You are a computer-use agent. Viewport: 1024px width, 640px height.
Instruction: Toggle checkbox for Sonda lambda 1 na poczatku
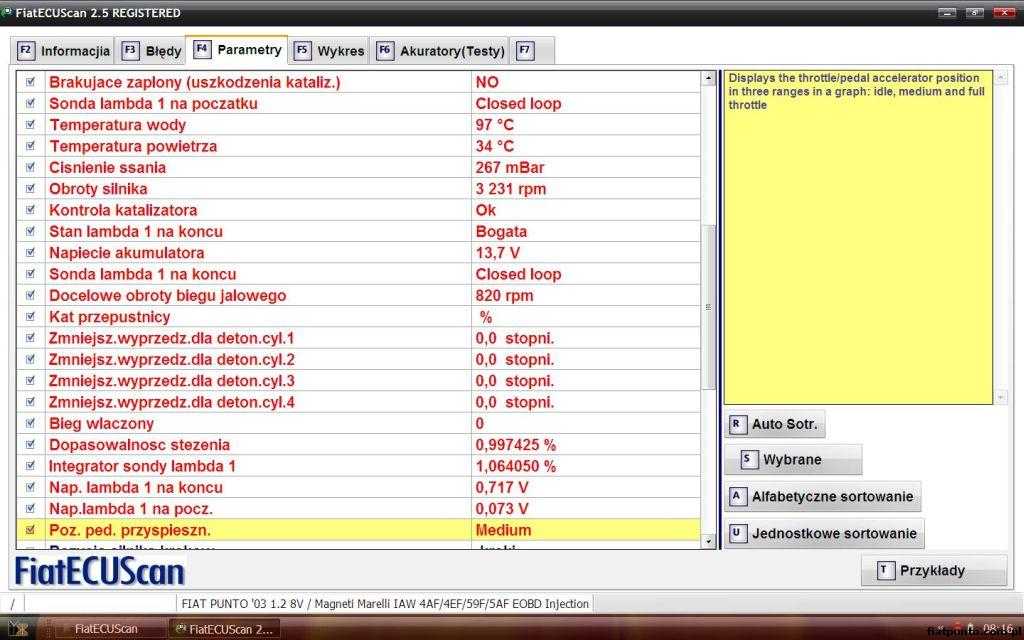(x=30, y=103)
